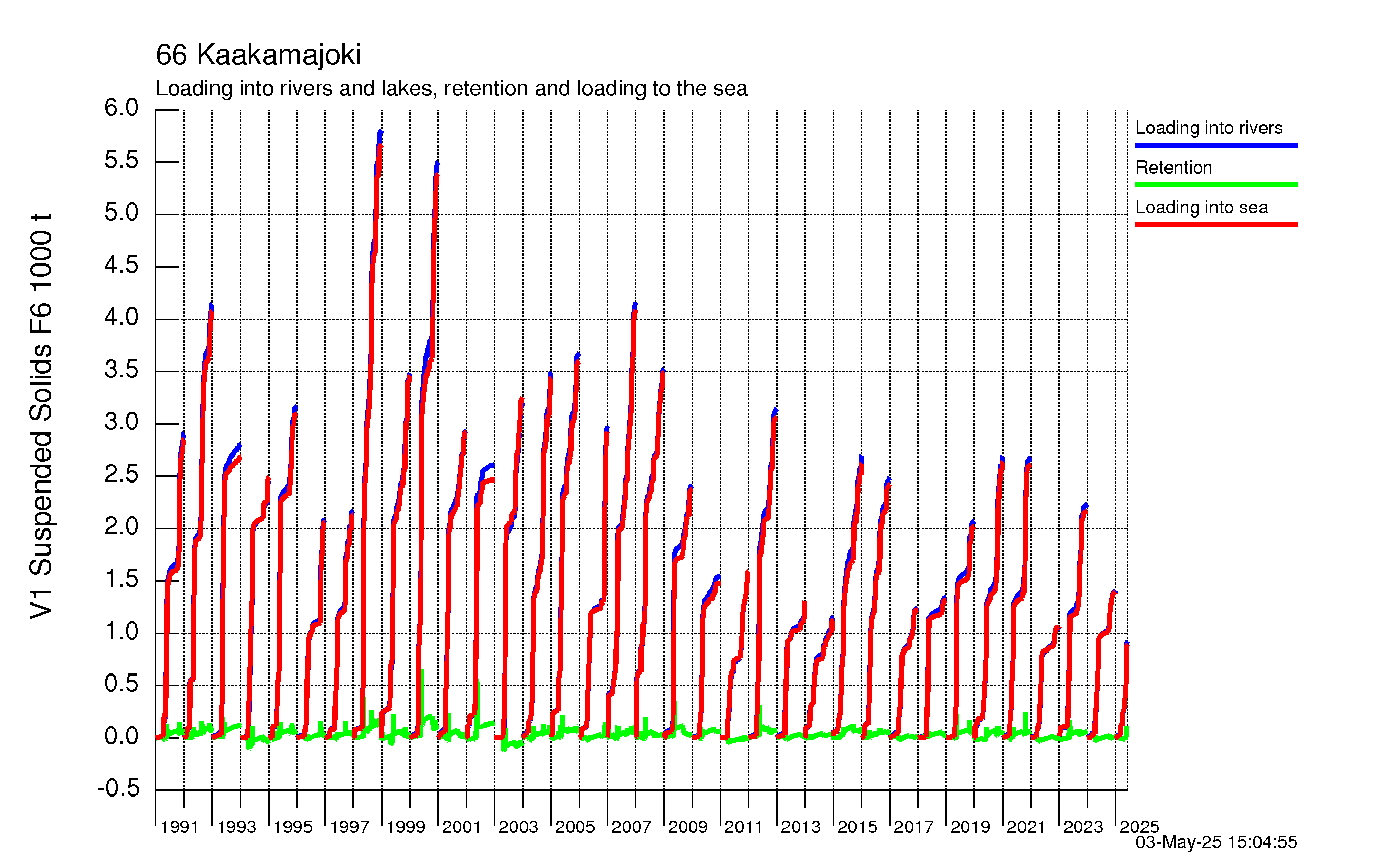Click the x-axis year label 2003

[x=518, y=827]
